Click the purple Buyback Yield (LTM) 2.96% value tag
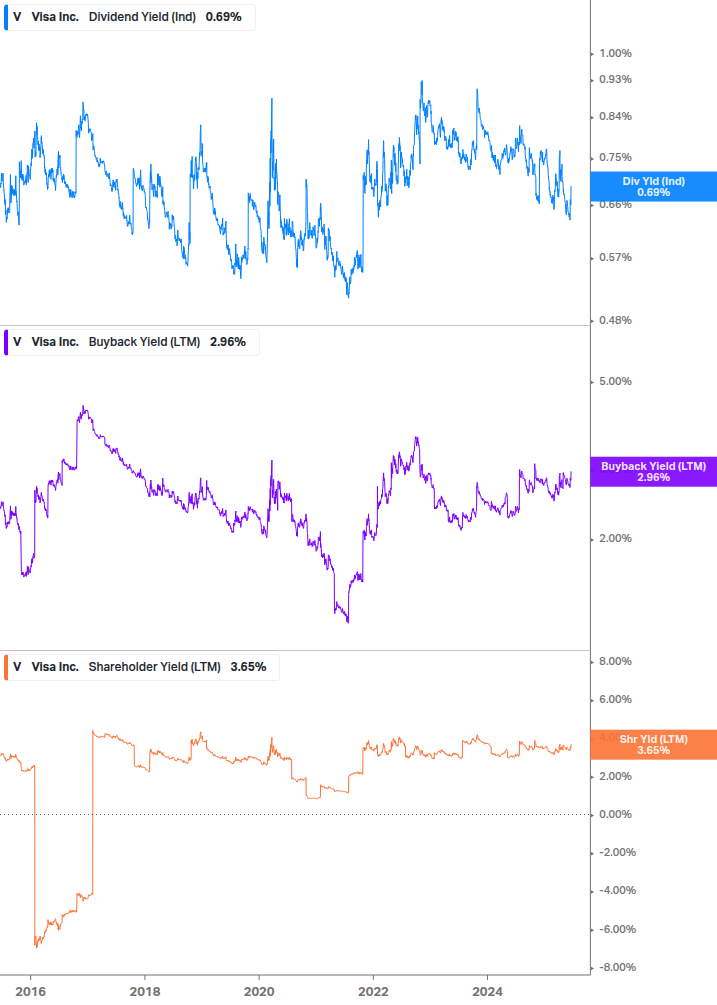Viewport: 717px width, 1005px height. coord(654,472)
